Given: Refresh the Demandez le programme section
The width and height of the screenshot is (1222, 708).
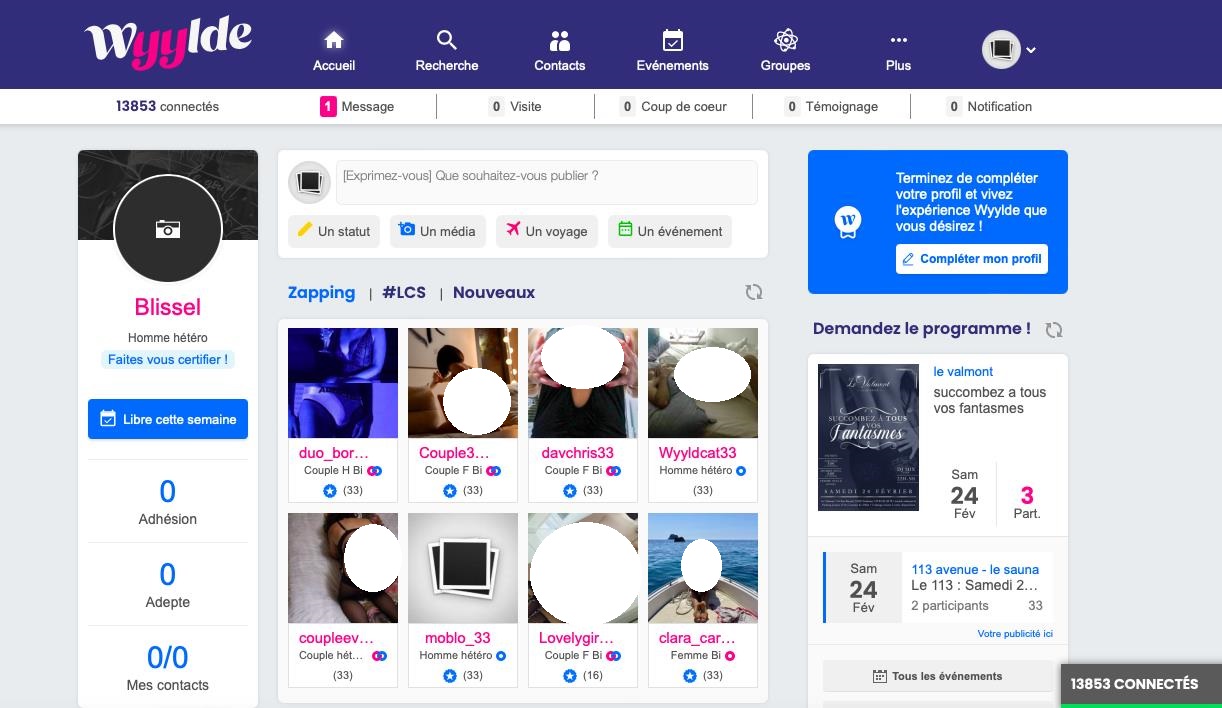Looking at the screenshot, I should pos(1053,329).
